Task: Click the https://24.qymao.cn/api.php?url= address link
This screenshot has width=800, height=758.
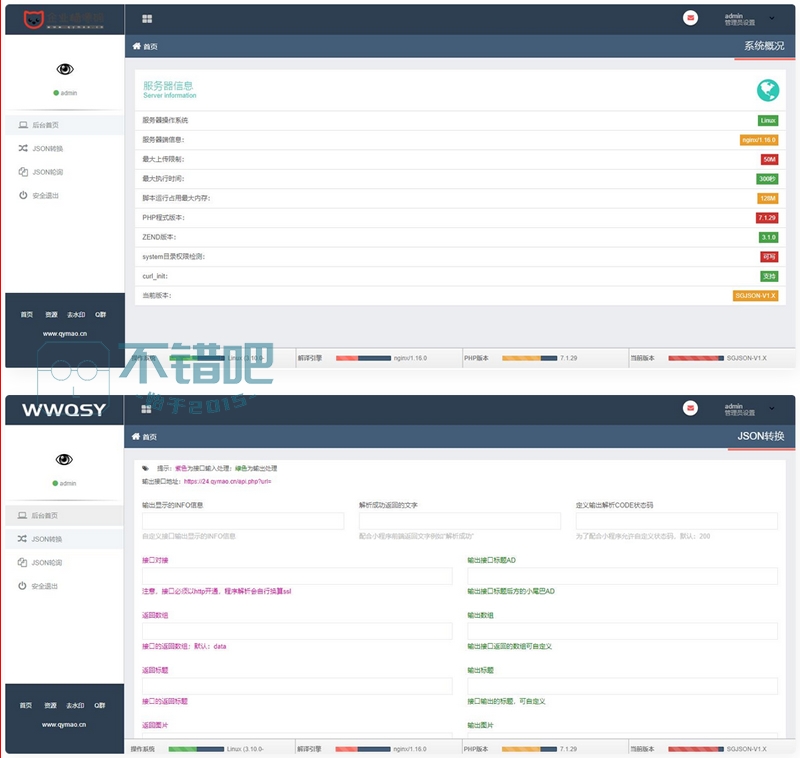Action: [227, 481]
